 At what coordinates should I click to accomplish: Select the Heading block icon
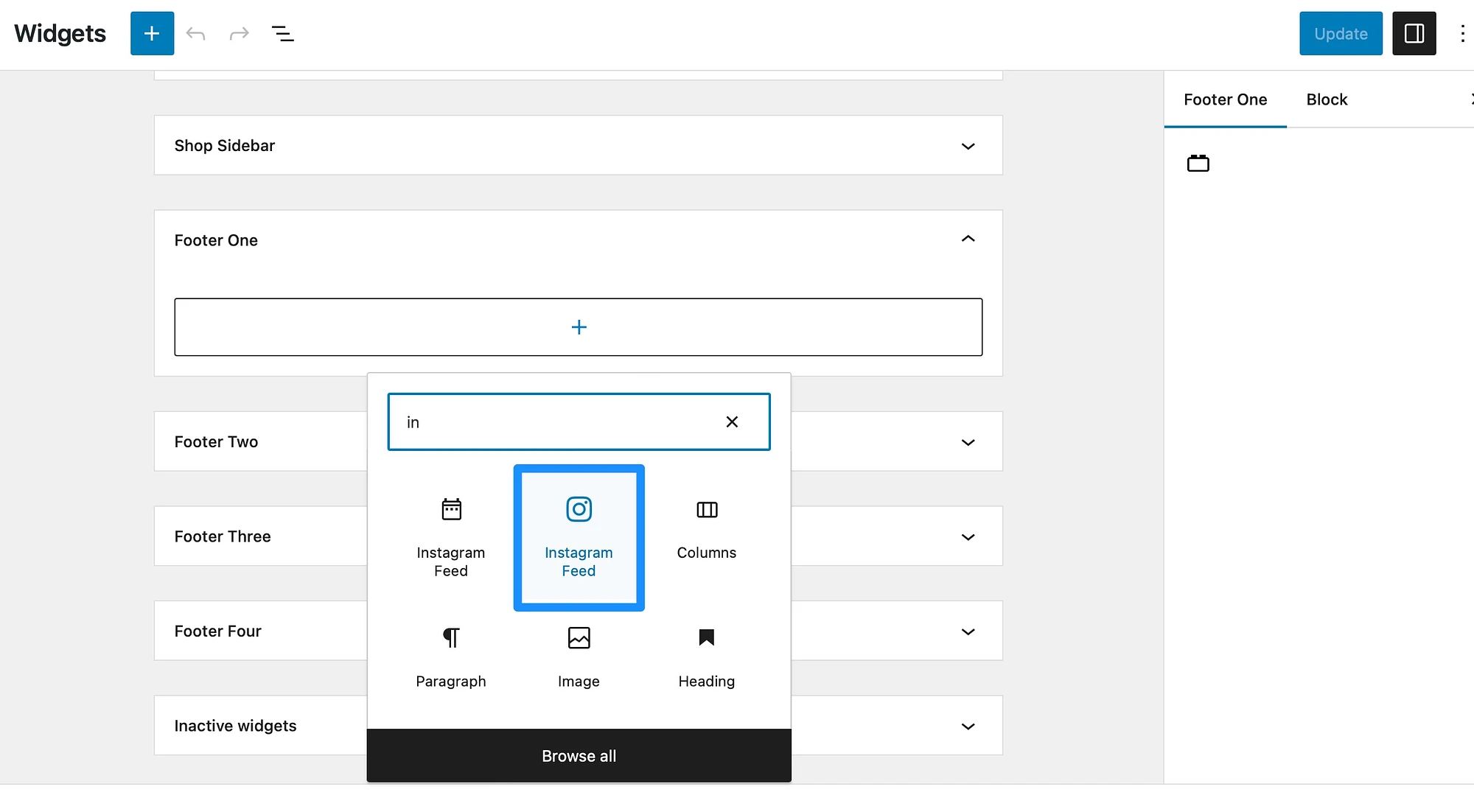coord(706,637)
